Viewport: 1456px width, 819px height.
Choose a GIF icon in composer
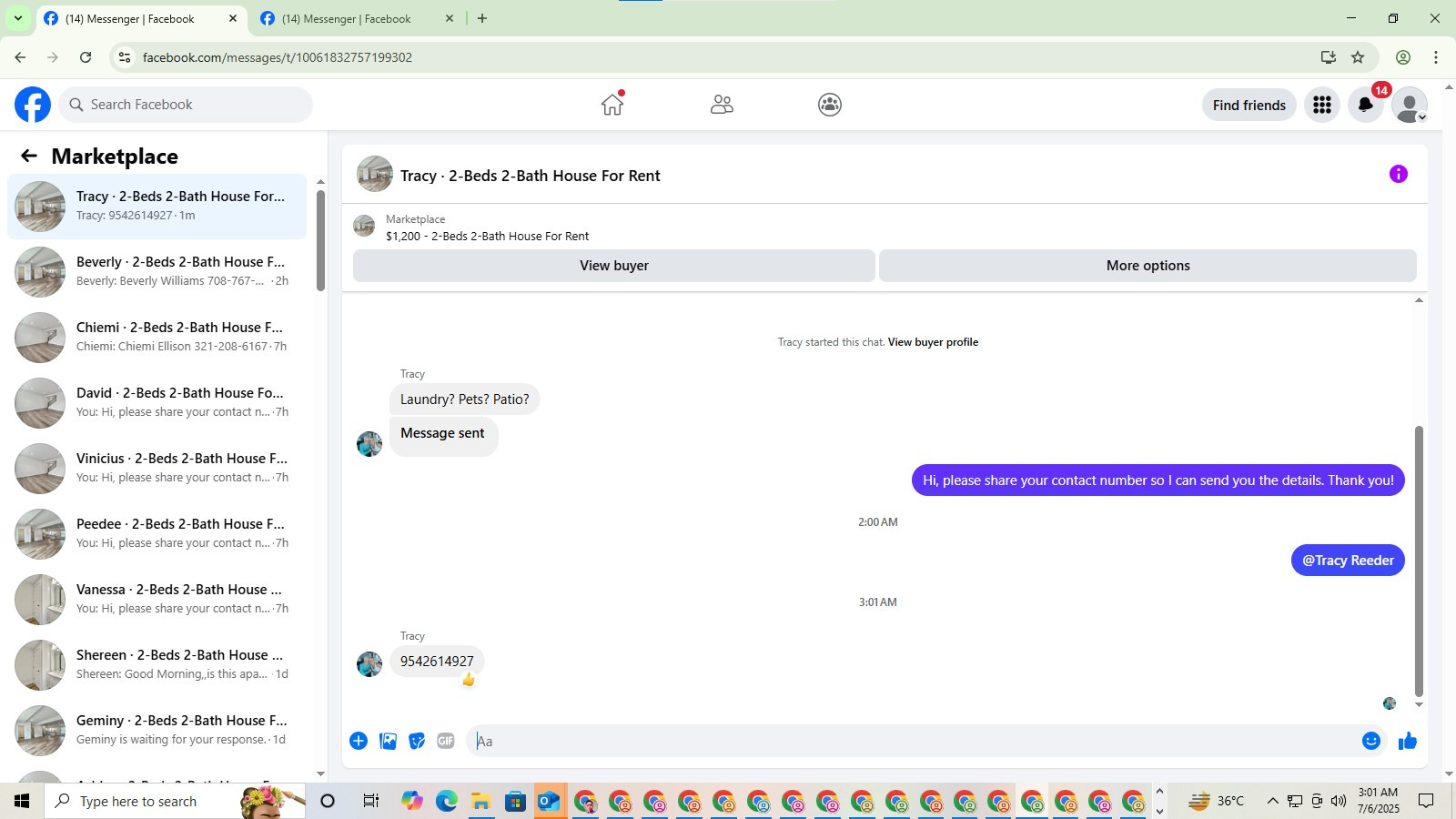(446, 741)
